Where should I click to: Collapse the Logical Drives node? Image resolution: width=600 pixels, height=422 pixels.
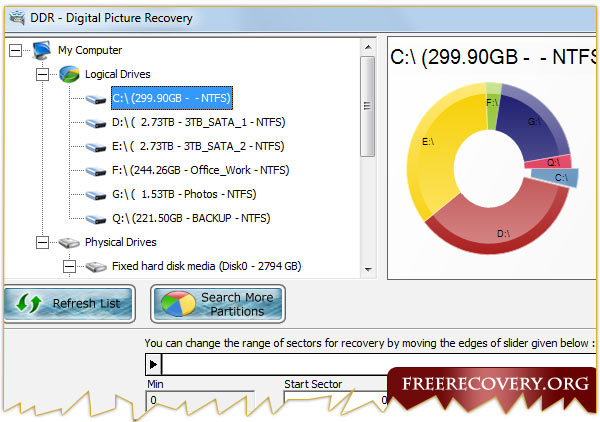[42, 74]
